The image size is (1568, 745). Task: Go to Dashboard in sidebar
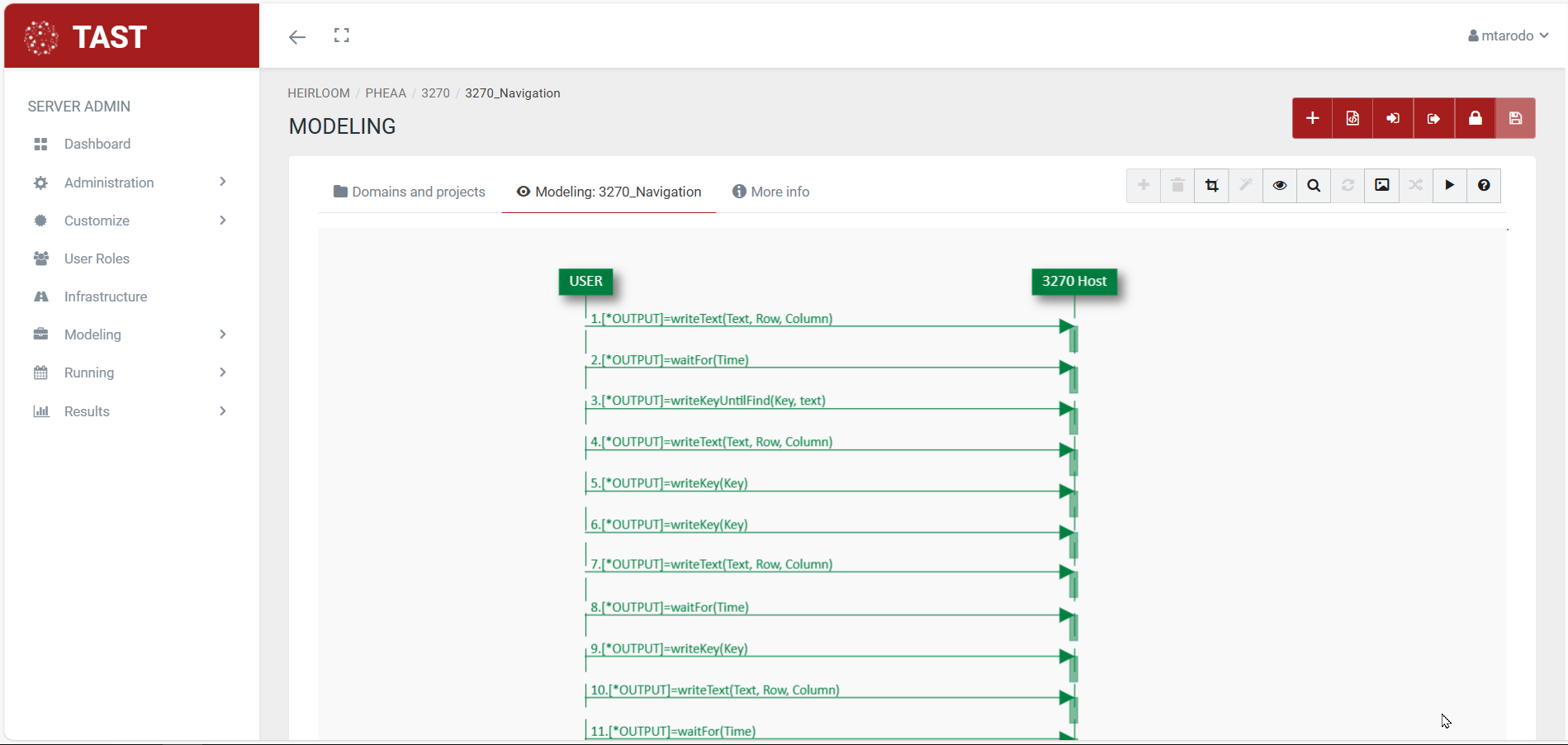tap(97, 144)
